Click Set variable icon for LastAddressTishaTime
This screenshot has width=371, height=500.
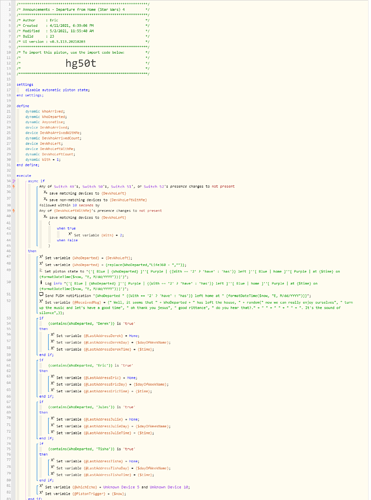(53, 475)
